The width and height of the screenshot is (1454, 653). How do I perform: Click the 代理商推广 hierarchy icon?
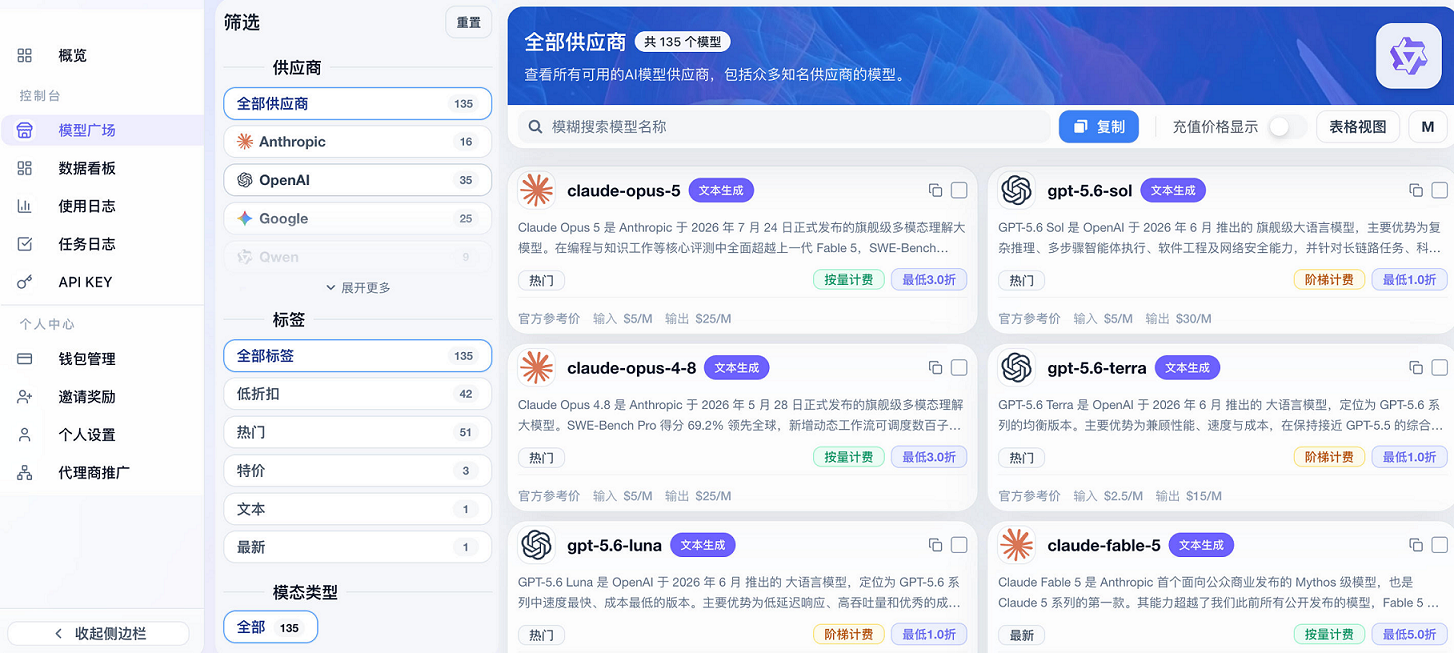click(25, 473)
